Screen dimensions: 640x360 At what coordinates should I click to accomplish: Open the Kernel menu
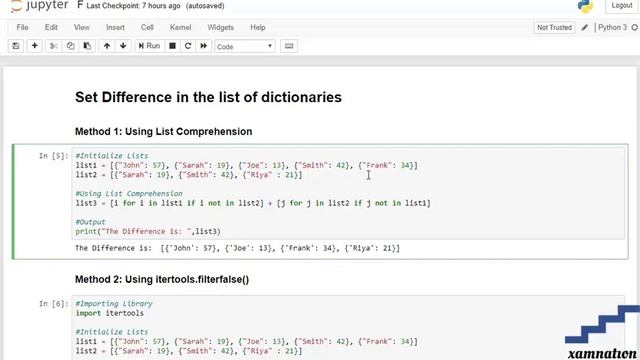pos(180,27)
